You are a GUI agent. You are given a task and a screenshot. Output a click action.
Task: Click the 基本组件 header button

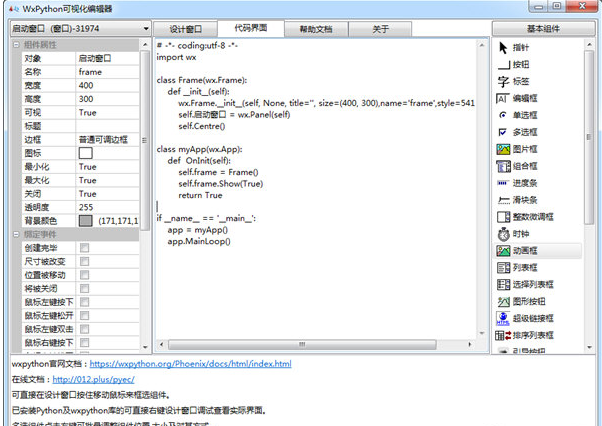(544, 29)
